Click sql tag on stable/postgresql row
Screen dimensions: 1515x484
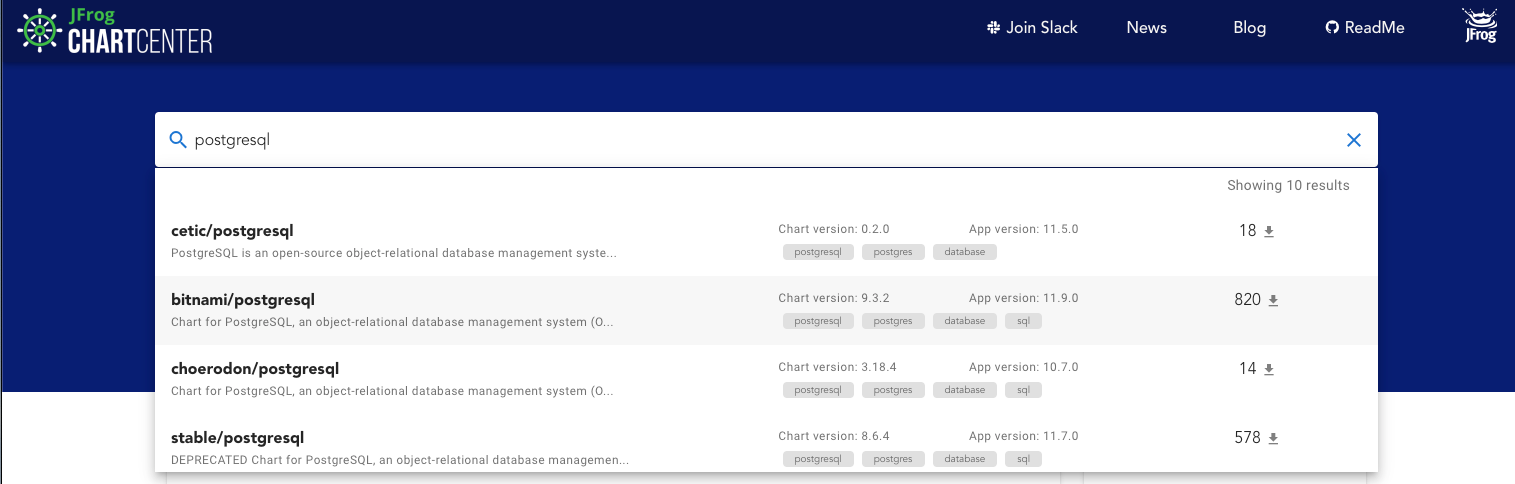pos(1023,459)
